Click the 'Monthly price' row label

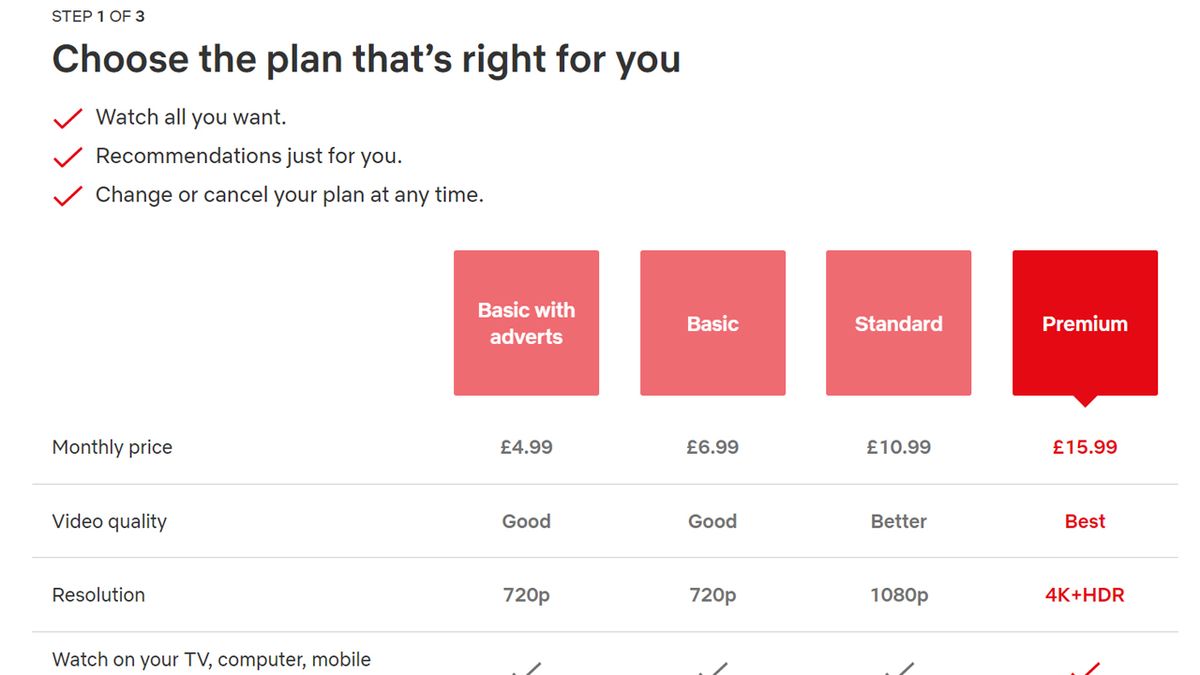112,447
